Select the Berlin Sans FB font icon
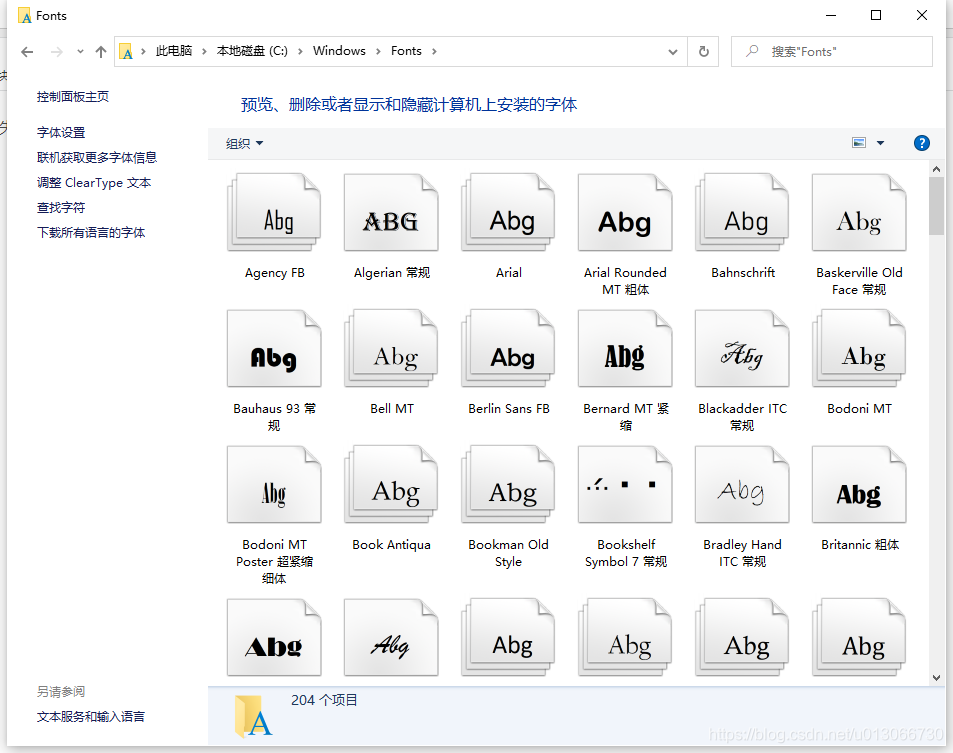Viewport: 953px width, 753px height. coord(508,349)
